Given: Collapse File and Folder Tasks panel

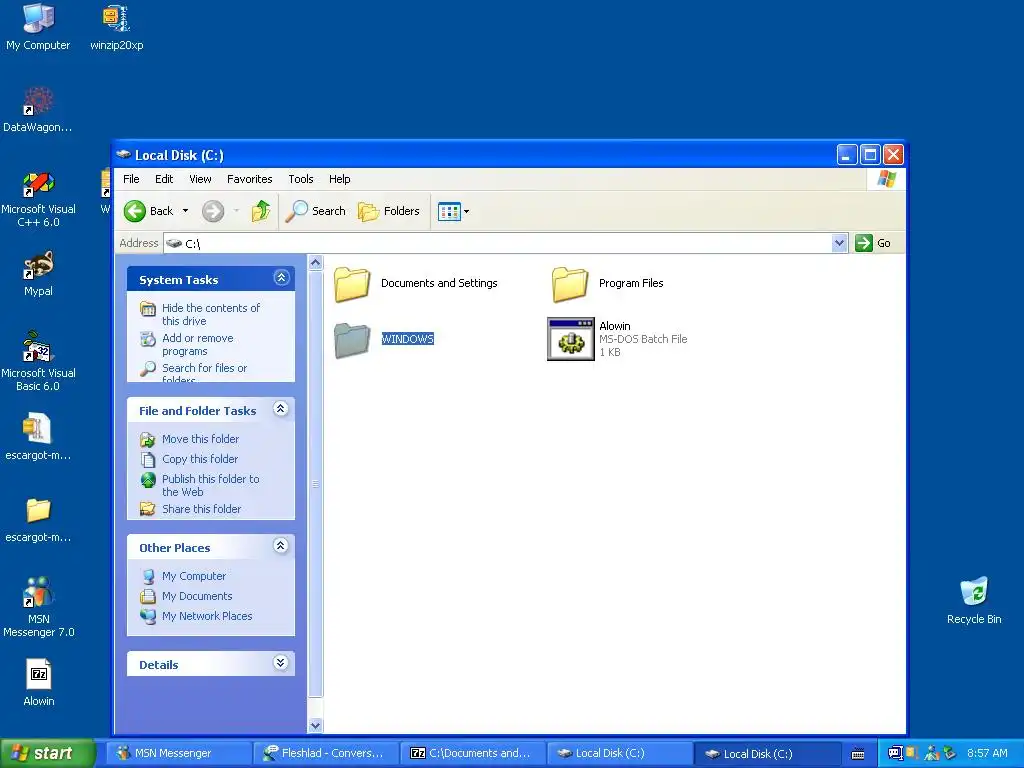Looking at the screenshot, I should [x=281, y=409].
